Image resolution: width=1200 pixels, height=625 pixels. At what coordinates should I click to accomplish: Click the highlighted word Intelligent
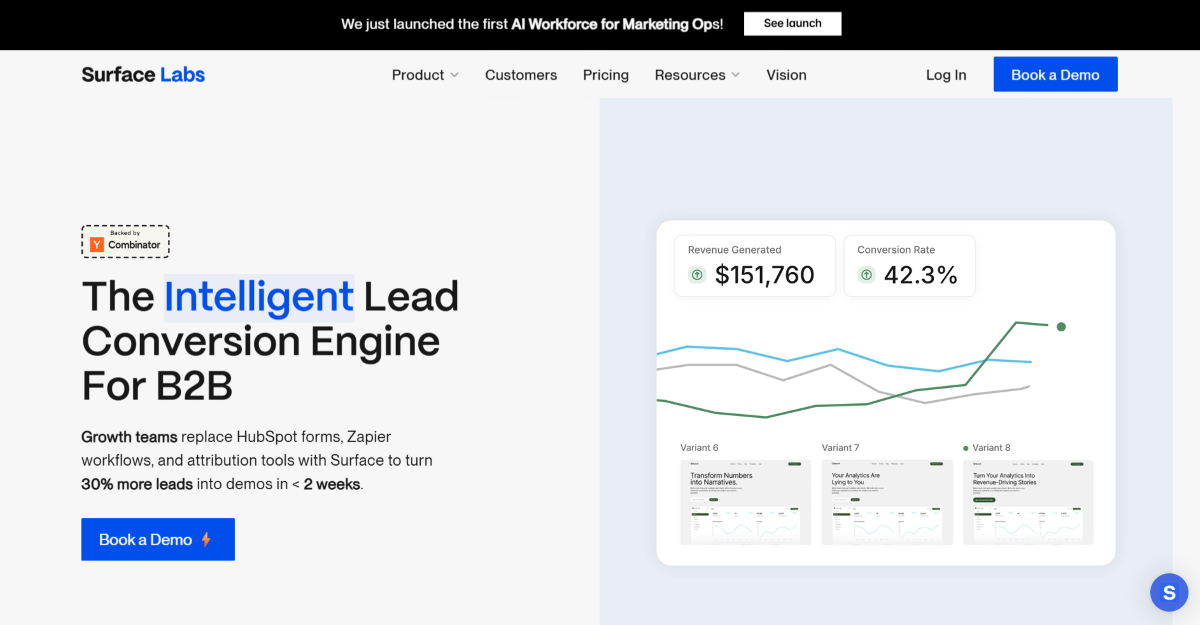pyautogui.click(x=259, y=297)
